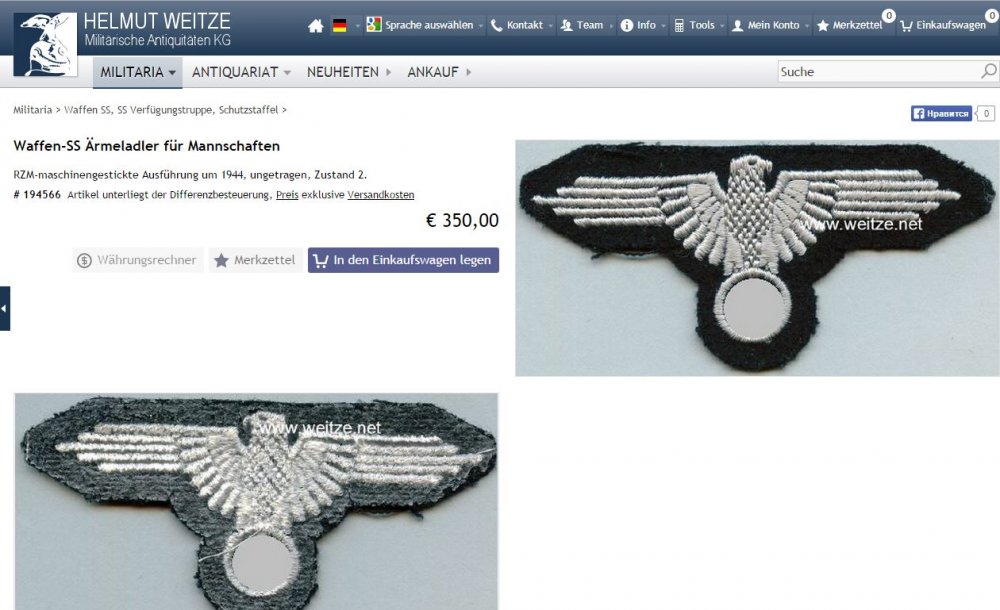
Task: Expand the ANTIQUARIAT navigation dropdown
Action: point(241,72)
